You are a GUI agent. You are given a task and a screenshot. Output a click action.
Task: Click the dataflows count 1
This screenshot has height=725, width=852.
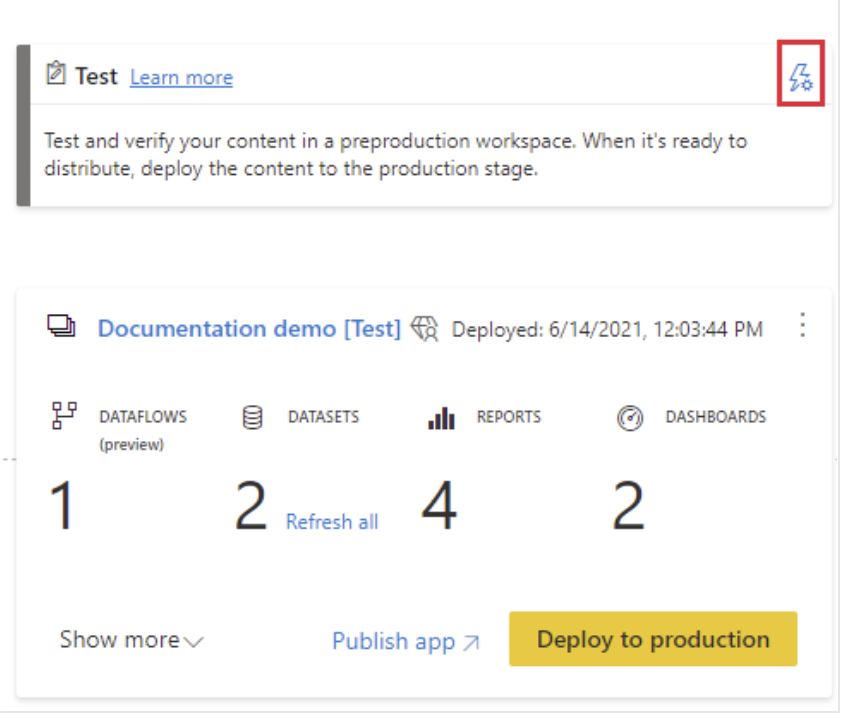[61, 505]
